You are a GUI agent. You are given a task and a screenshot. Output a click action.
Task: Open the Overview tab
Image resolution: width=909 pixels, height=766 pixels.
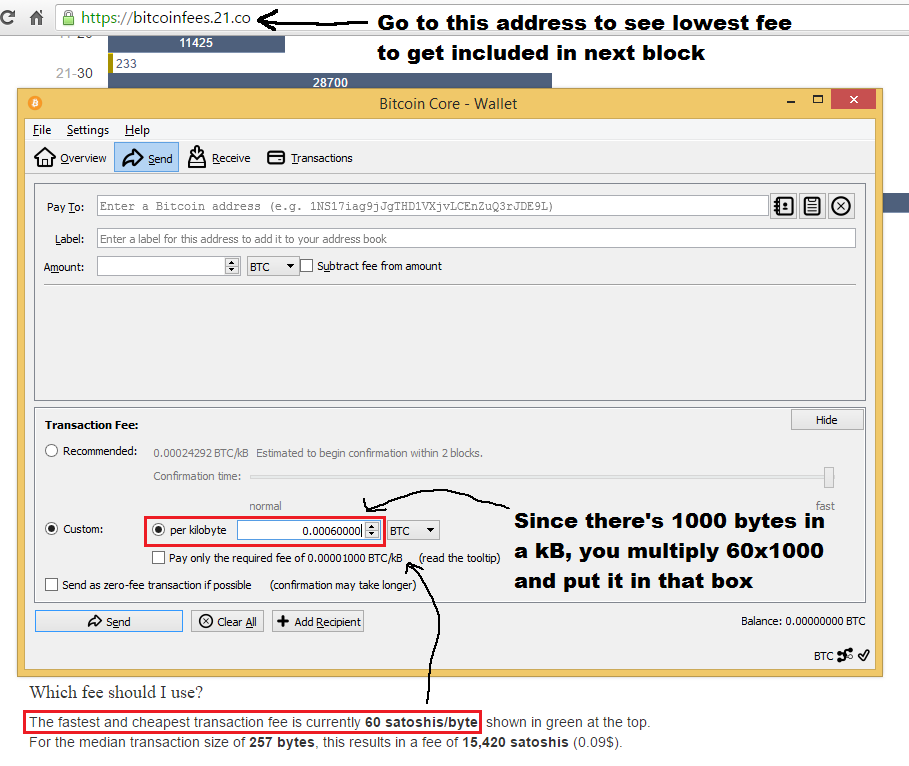[x=71, y=158]
